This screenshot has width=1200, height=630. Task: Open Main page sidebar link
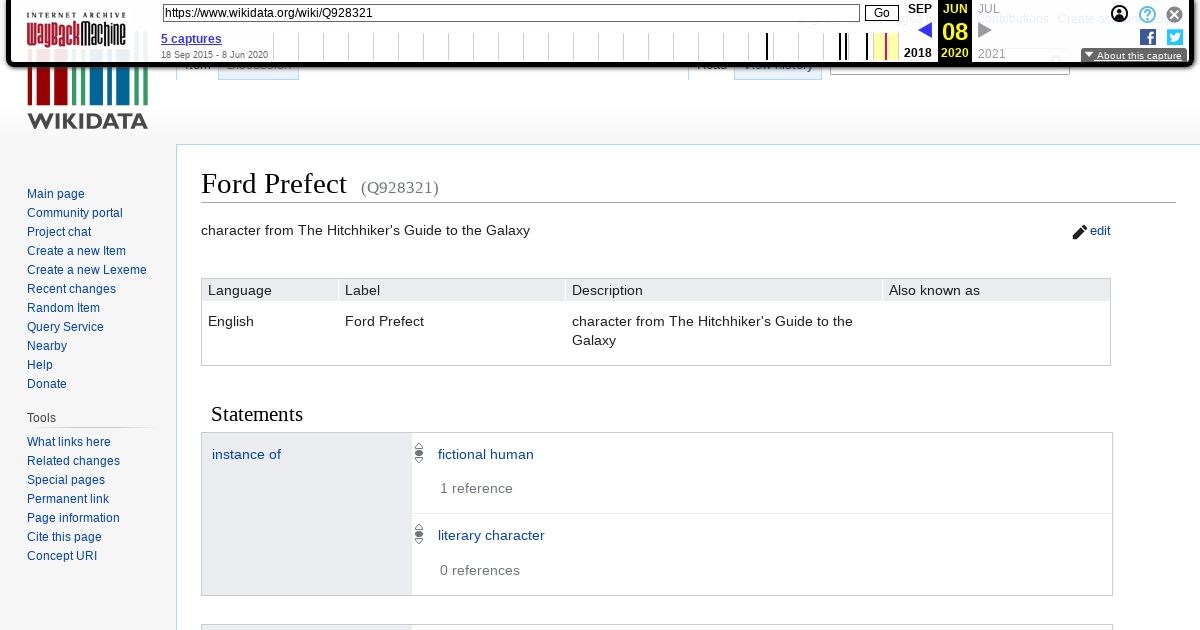coord(56,194)
